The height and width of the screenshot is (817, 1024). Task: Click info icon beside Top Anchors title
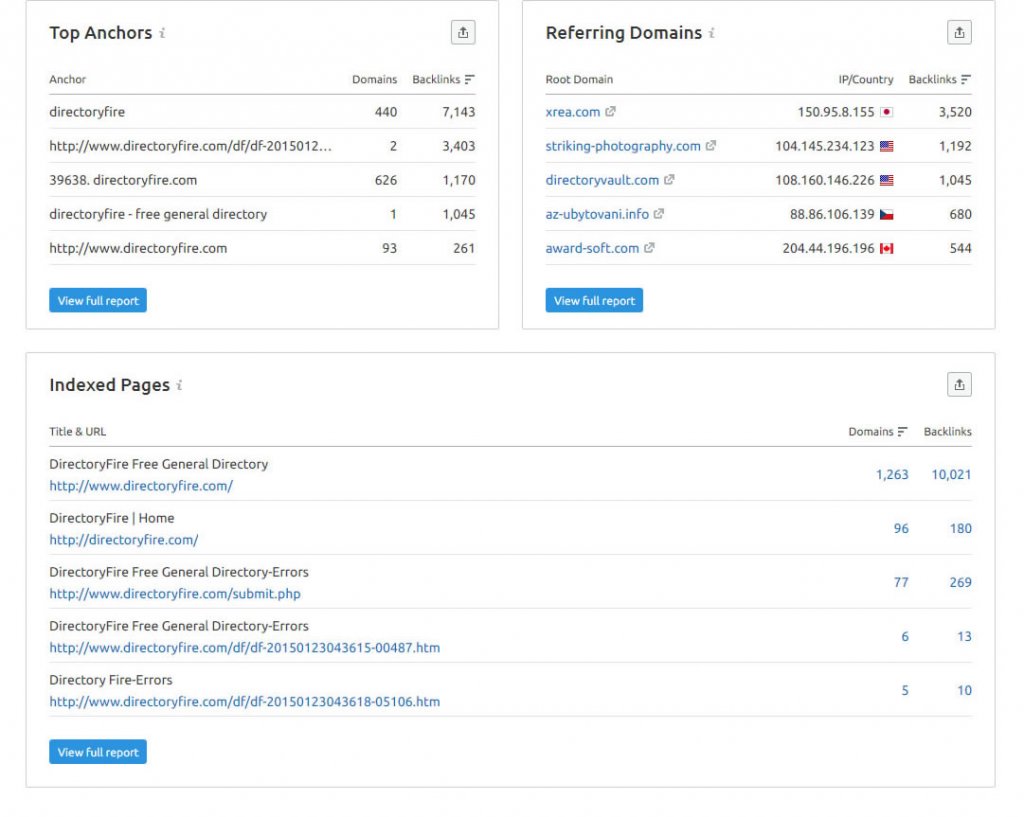click(x=162, y=33)
